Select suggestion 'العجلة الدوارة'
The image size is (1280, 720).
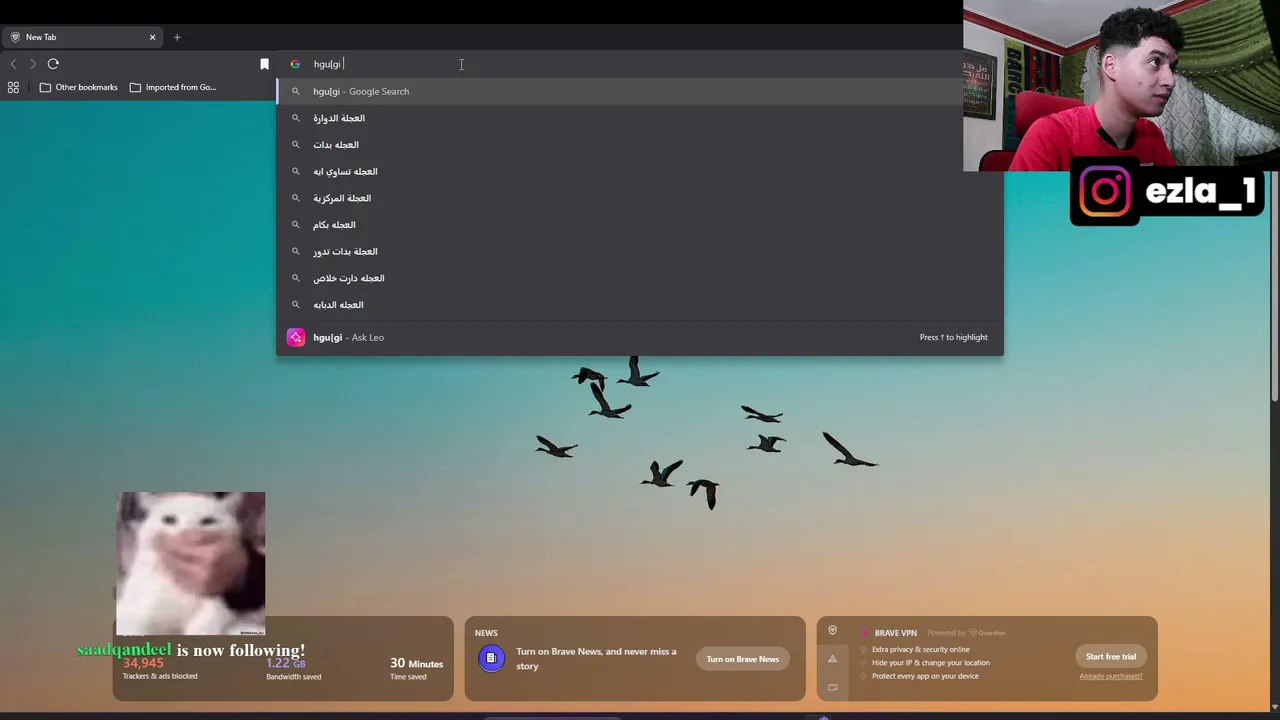click(640, 118)
